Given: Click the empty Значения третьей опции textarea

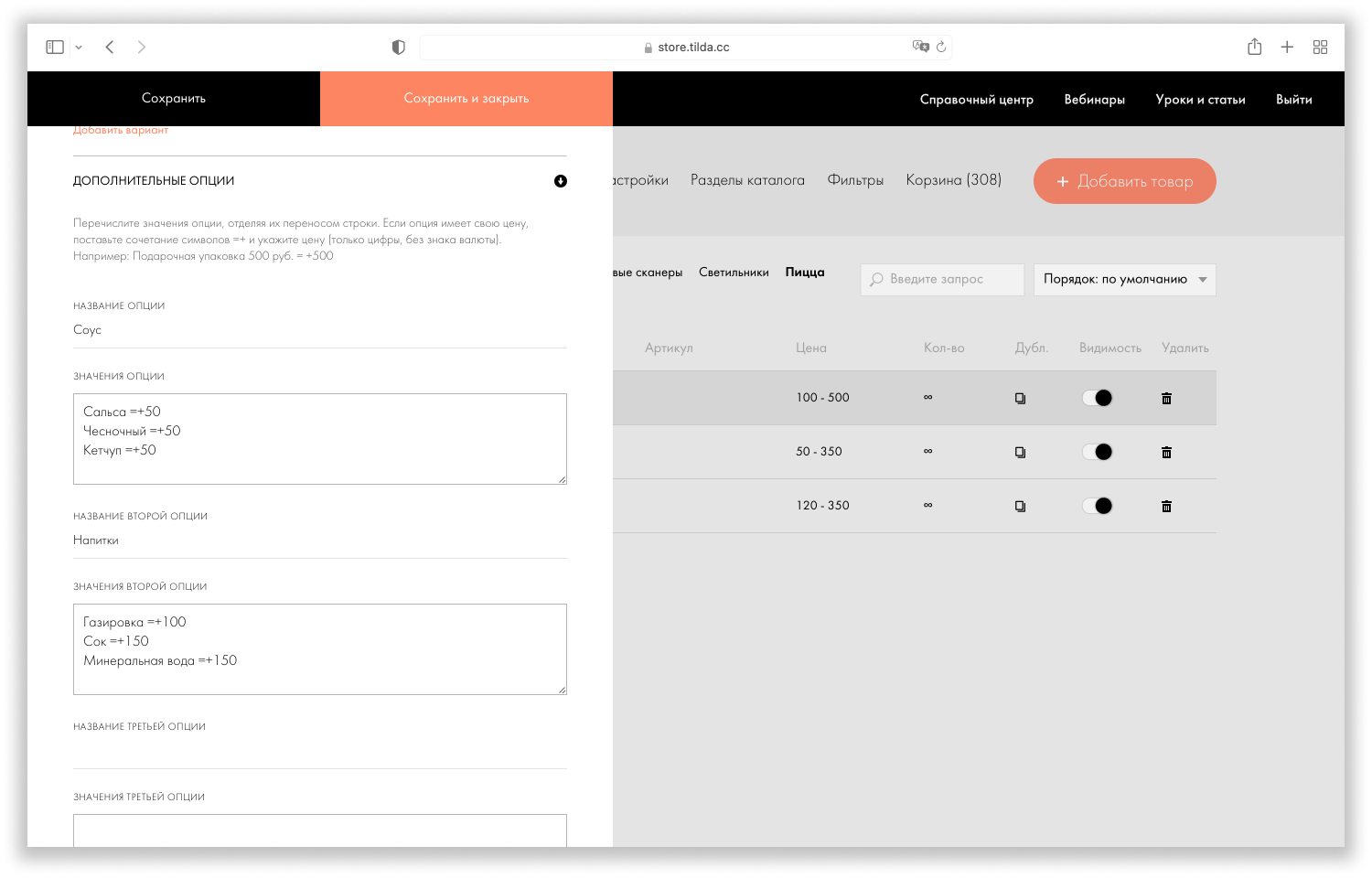Looking at the screenshot, I should tap(320, 830).
